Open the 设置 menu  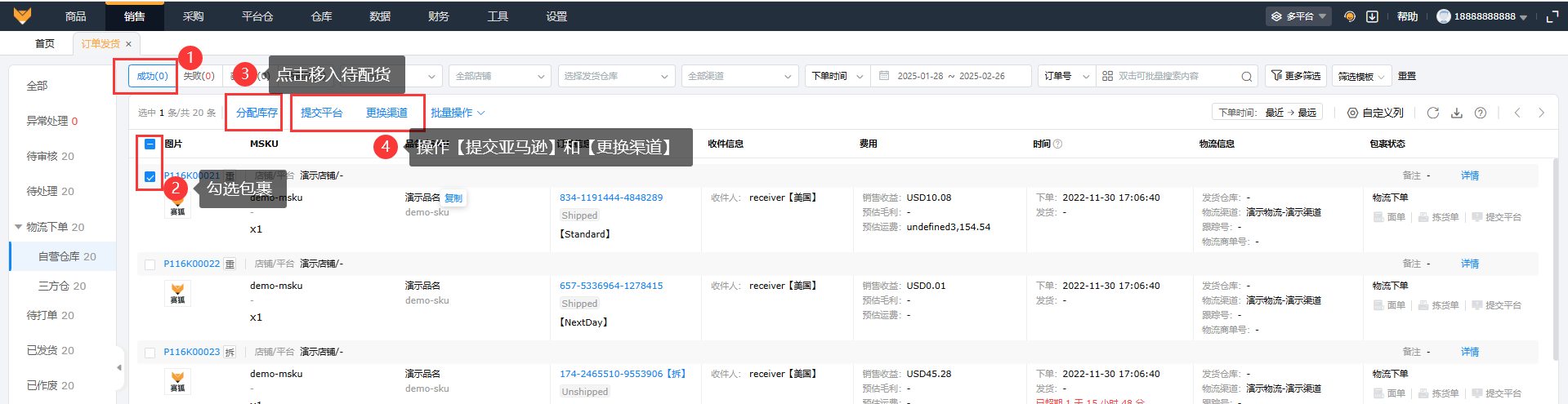(x=556, y=16)
